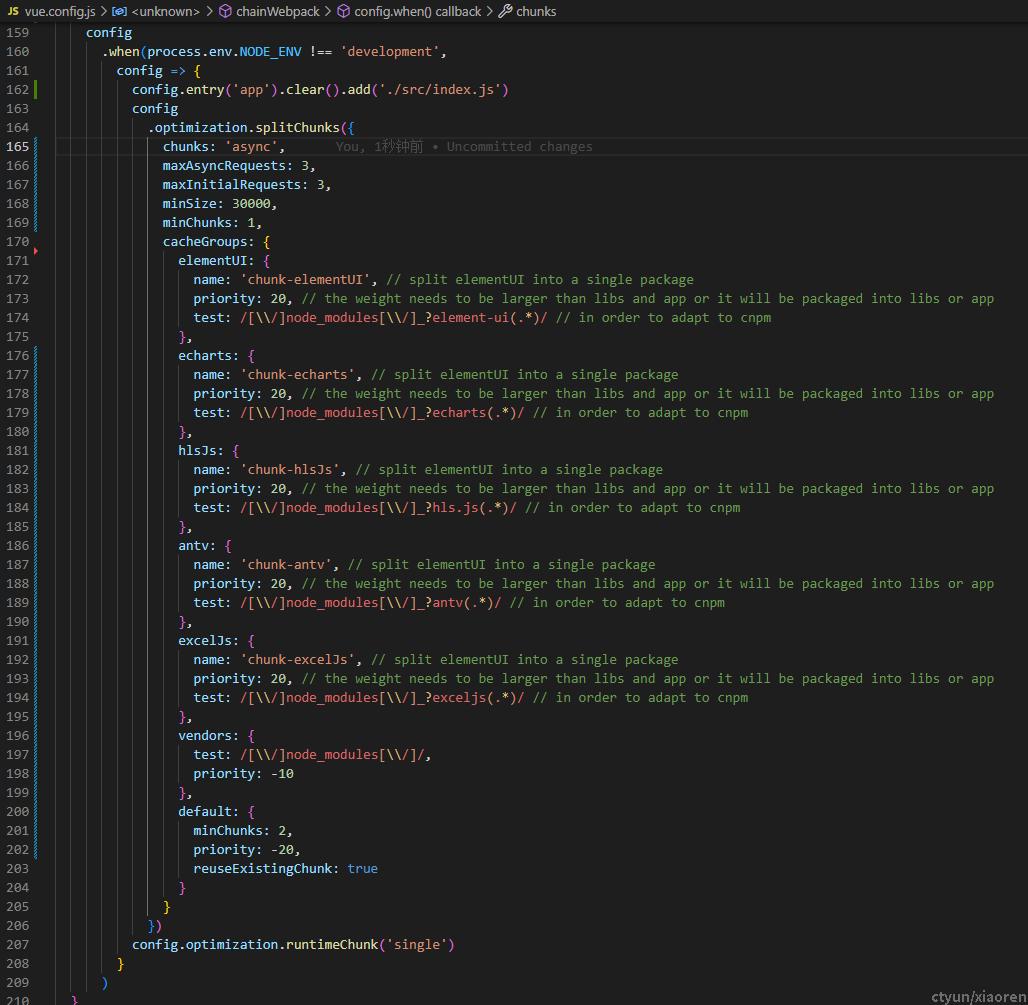The image size is (1028, 1005).
Task: Click the opening brace after cacheGroups
Action: (x=266, y=241)
